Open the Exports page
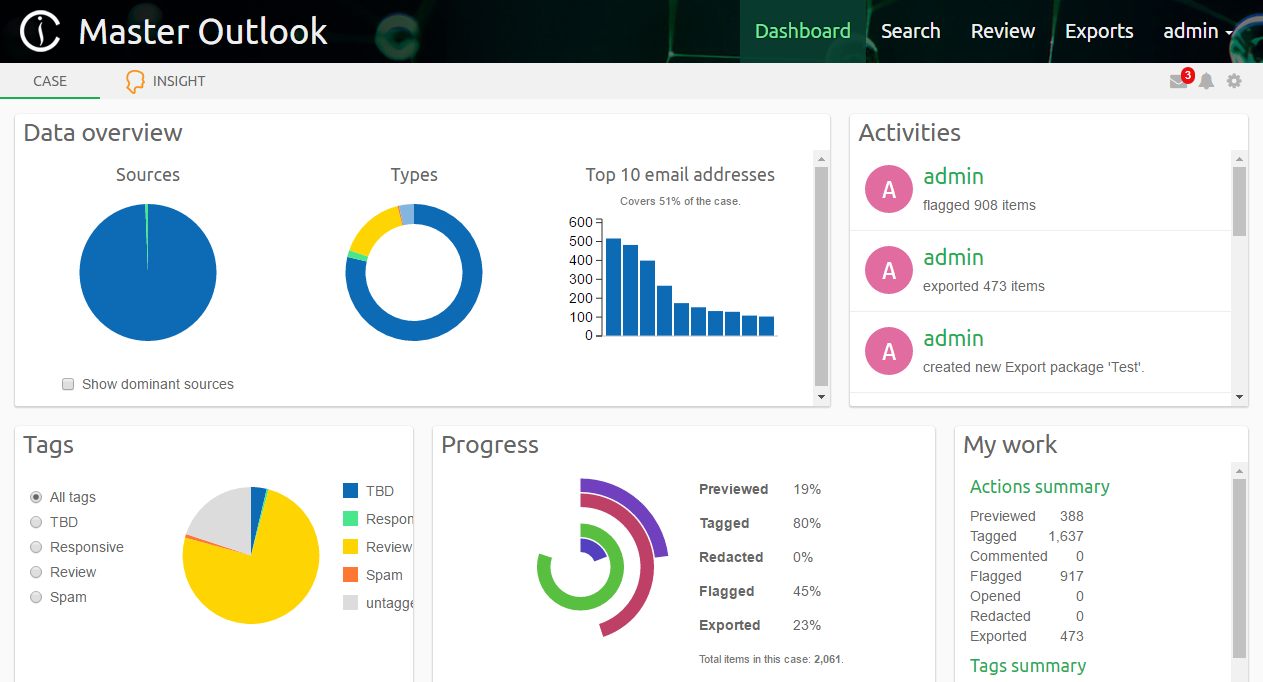The height and width of the screenshot is (682, 1263). pos(1099,31)
